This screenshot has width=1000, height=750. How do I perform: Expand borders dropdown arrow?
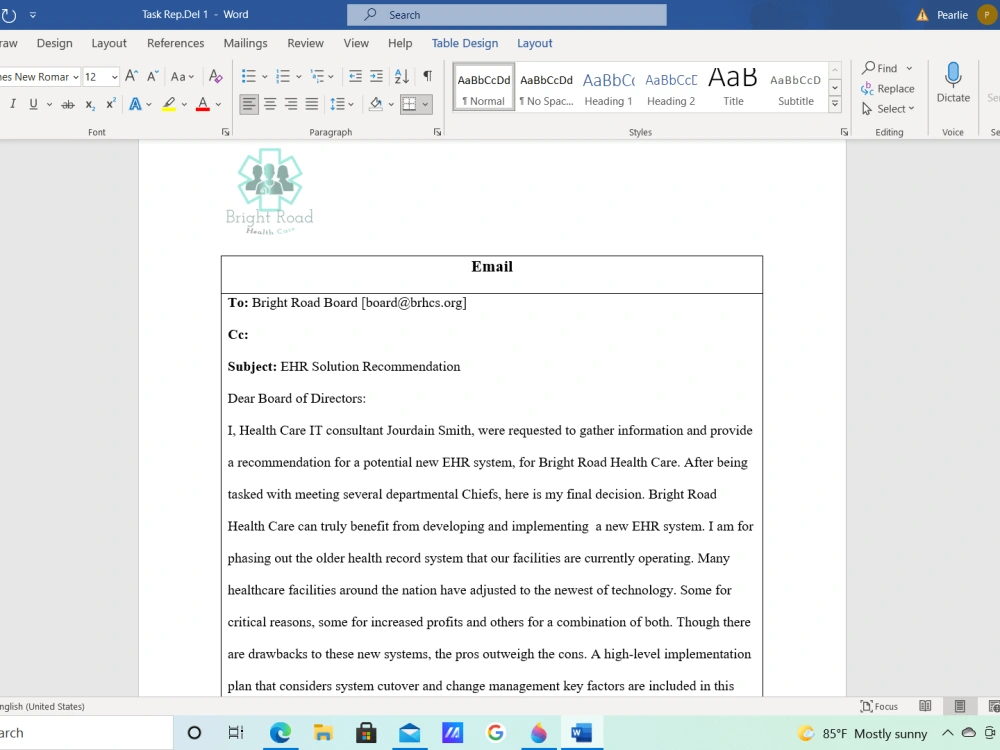pyautogui.click(x=425, y=104)
